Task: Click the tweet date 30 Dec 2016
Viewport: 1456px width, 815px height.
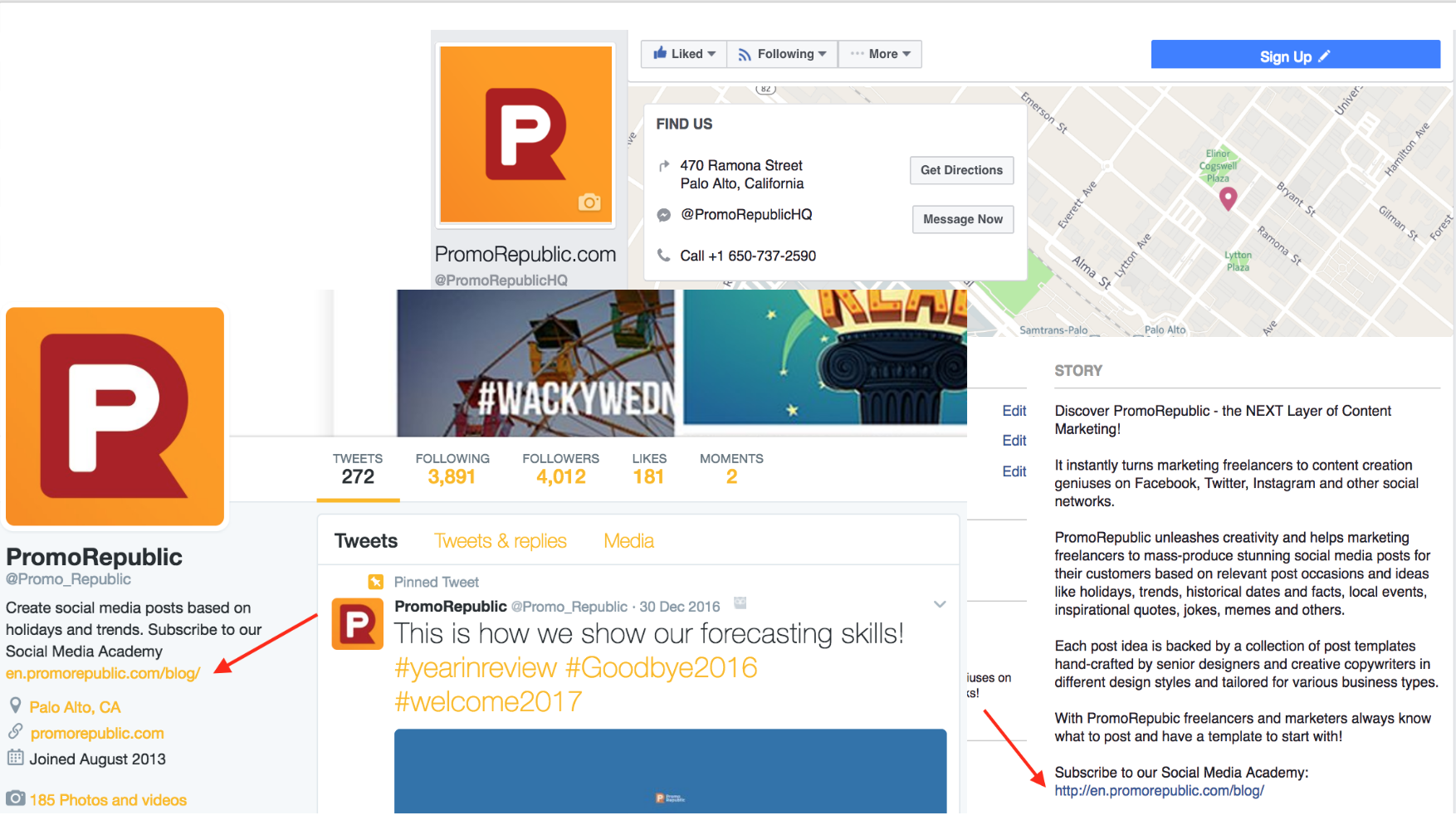Action: (680, 607)
